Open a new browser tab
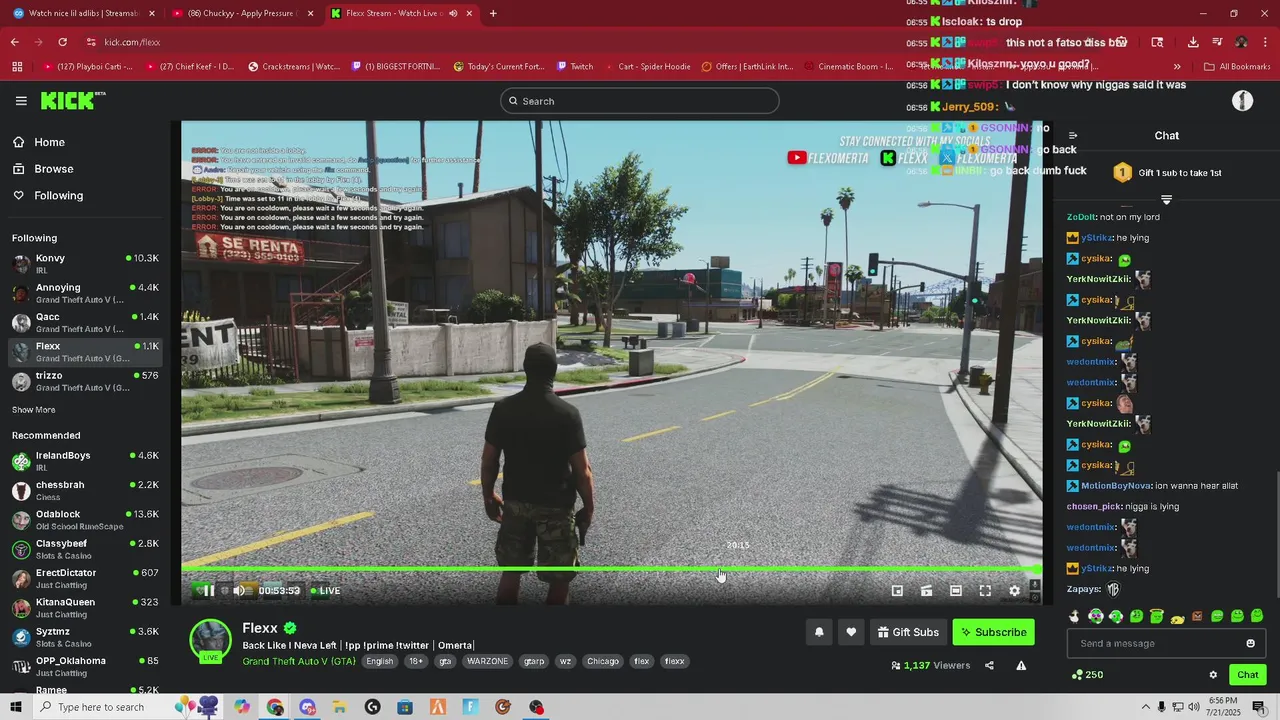Viewport: 1280px width, 720px height. coord(493,14)
